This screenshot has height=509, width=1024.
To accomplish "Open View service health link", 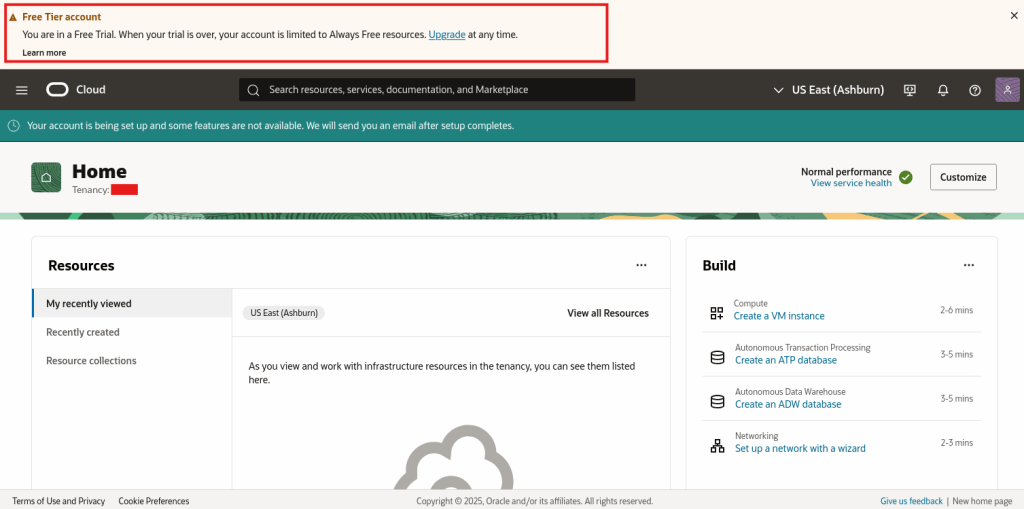I will coord(851,183).
